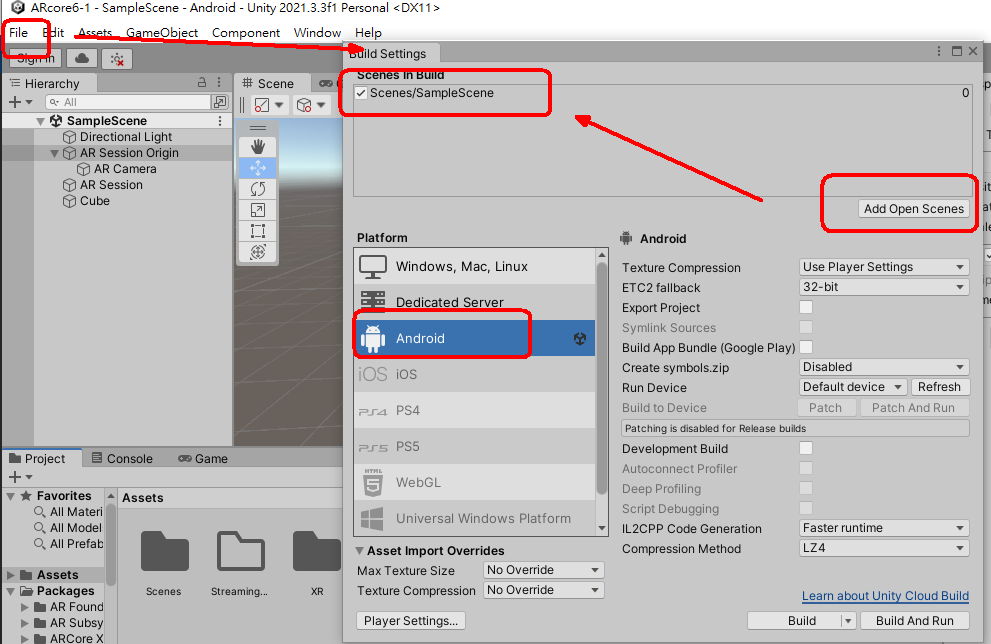Select the Windows, Mac, Linux platform

click(475, 267)
